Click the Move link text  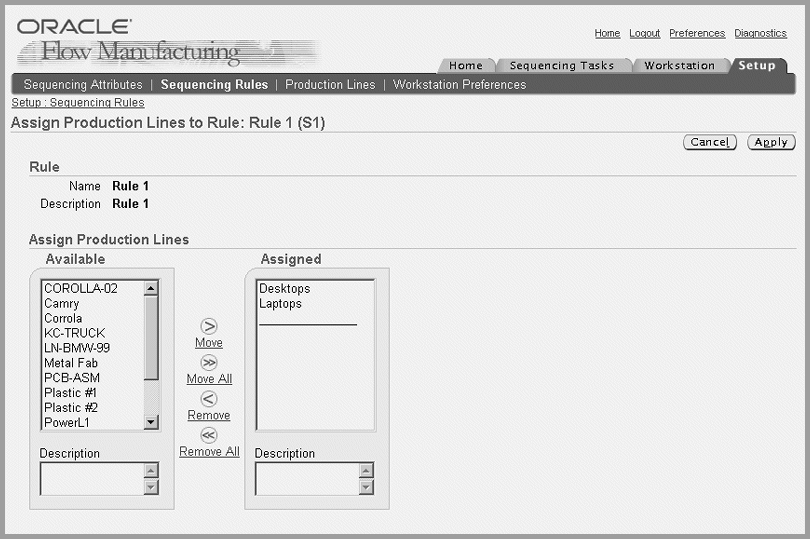(209, 343)
